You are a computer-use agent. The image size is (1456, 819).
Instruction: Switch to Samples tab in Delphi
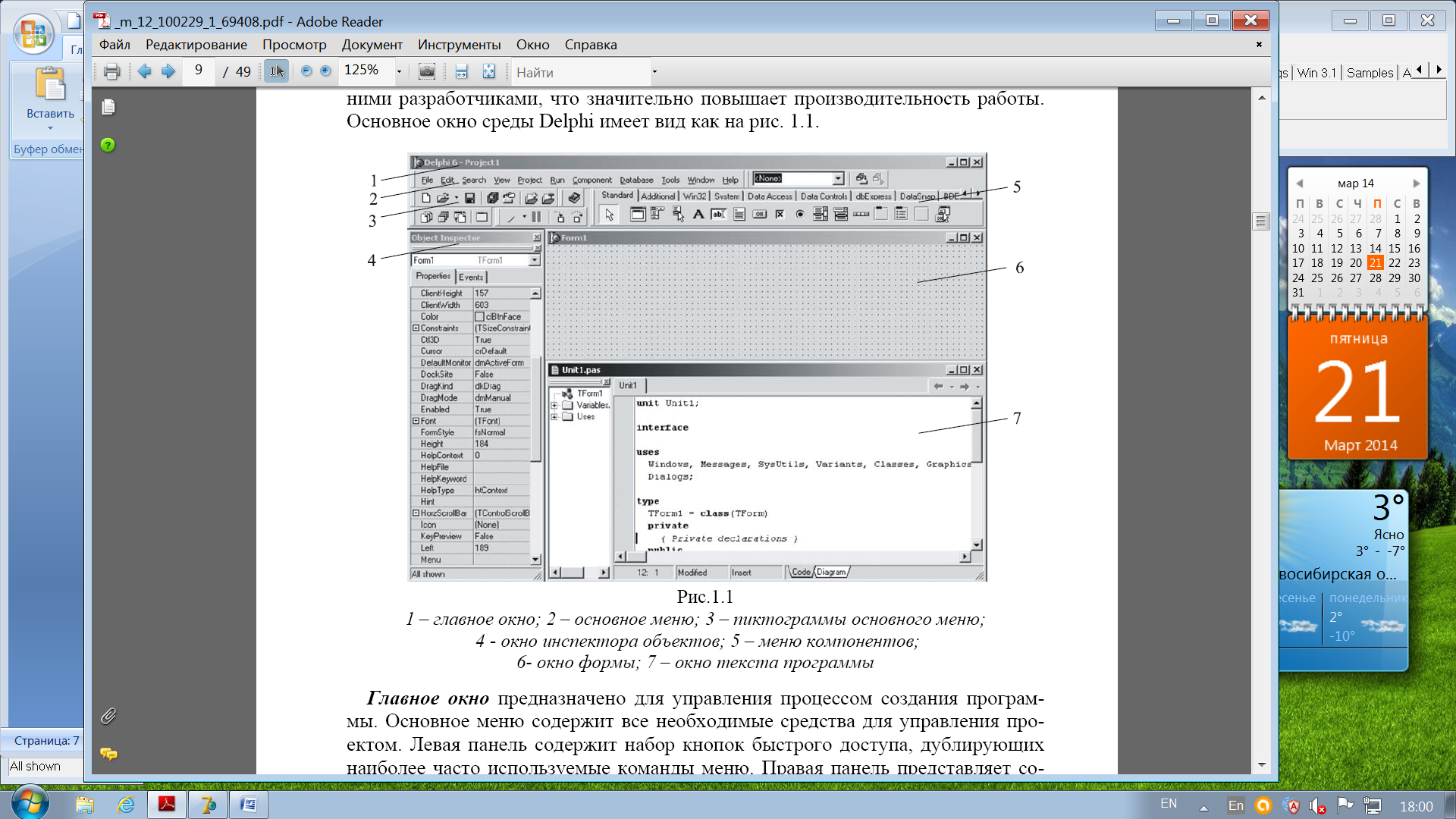(1370, 73)
